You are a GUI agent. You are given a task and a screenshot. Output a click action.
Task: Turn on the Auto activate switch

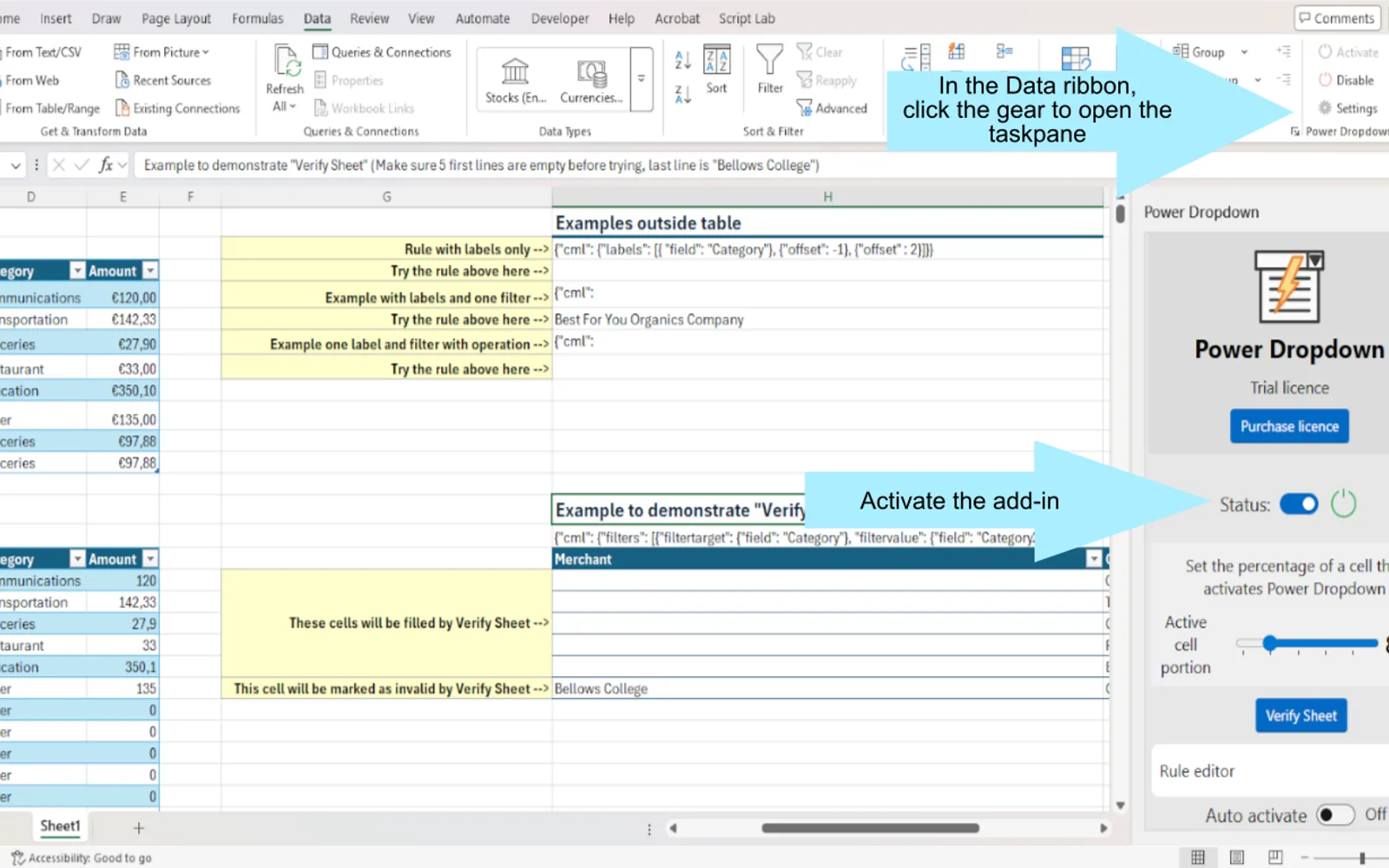1335,815
